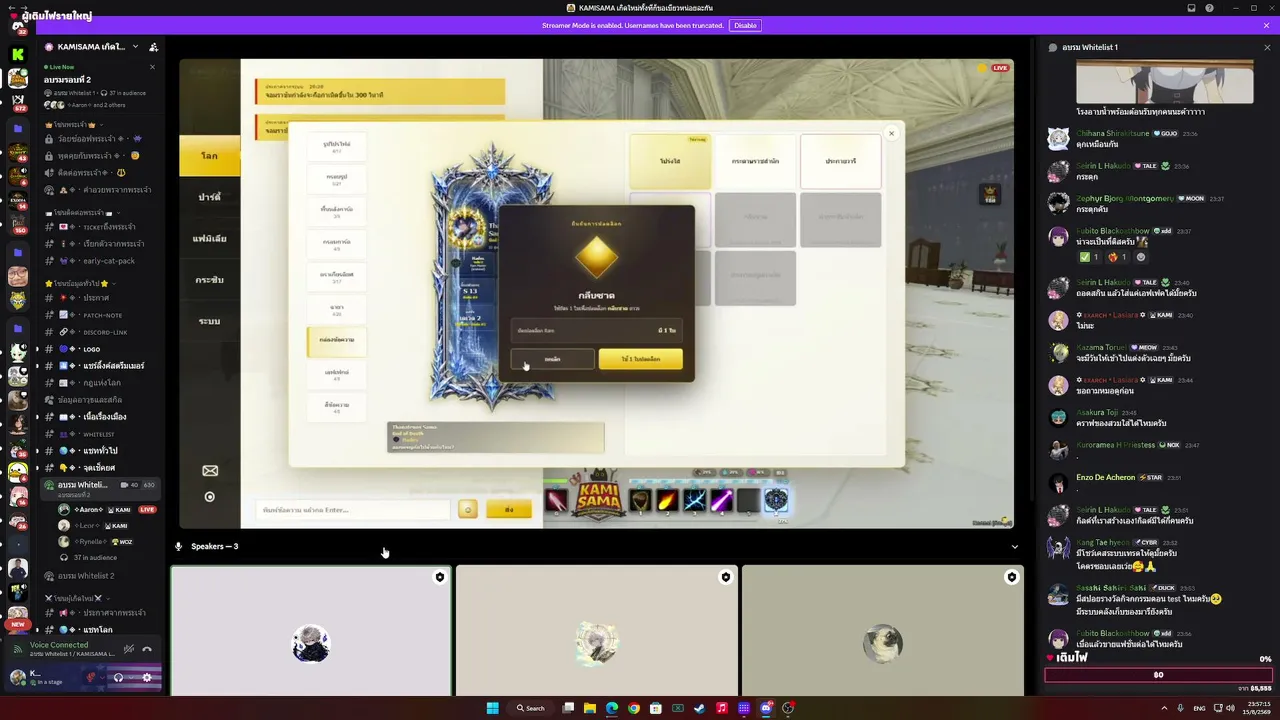Click the game chat message input field
The width and height of the screenshot is (1280, 720).
coord(354,510)
